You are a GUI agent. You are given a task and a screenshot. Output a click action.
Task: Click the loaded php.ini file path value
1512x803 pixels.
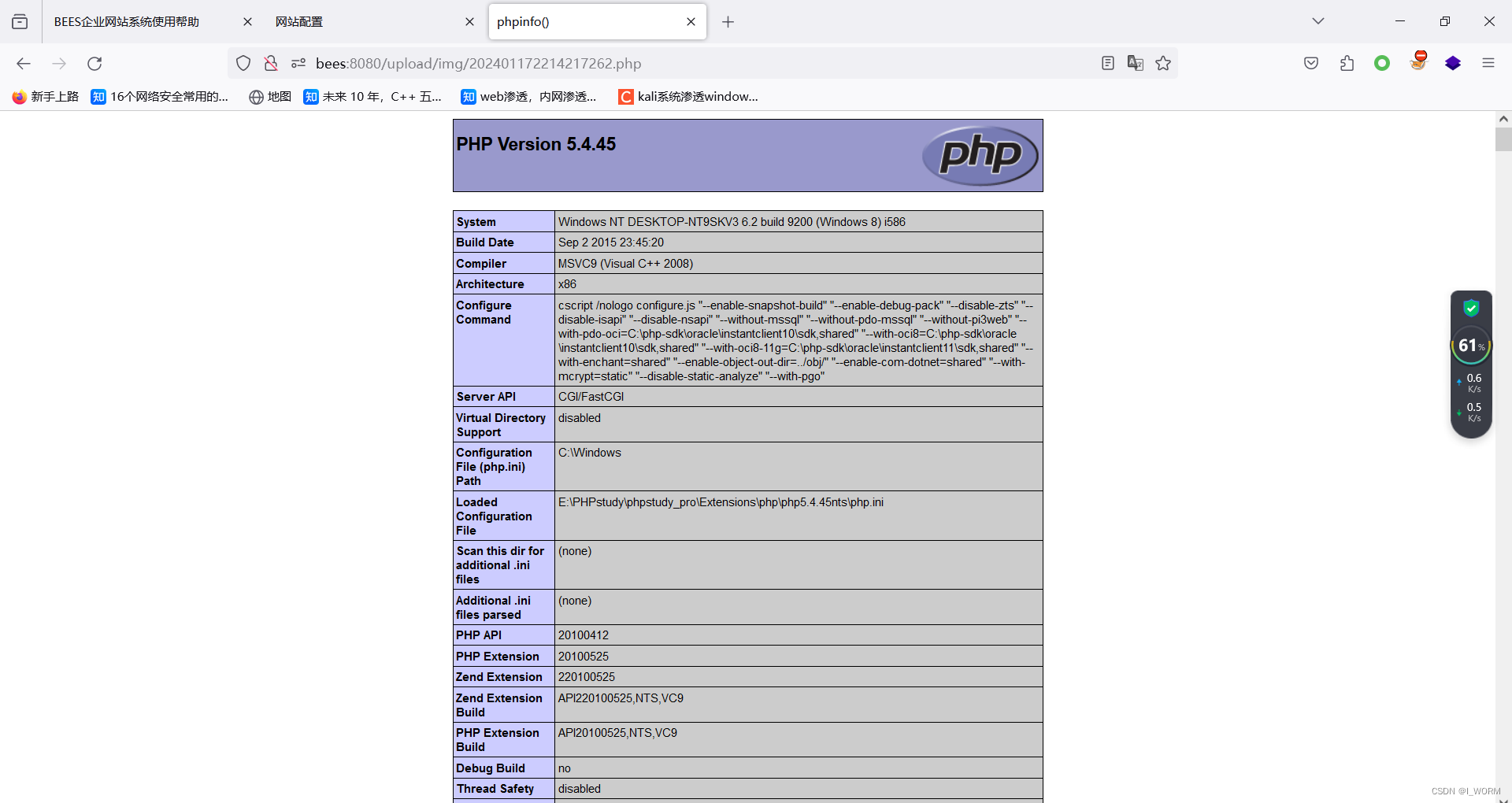pyautogui.click(x=721, y=502)
